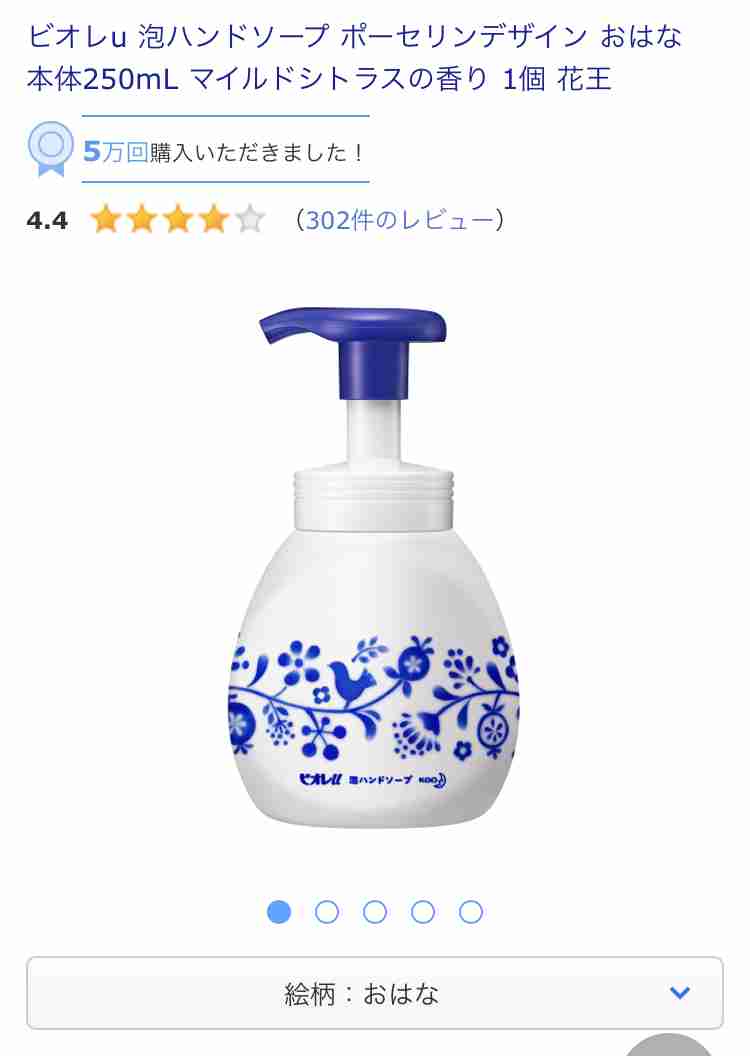
Task: Click the fourth gold rating star
Action: point(214,220)
